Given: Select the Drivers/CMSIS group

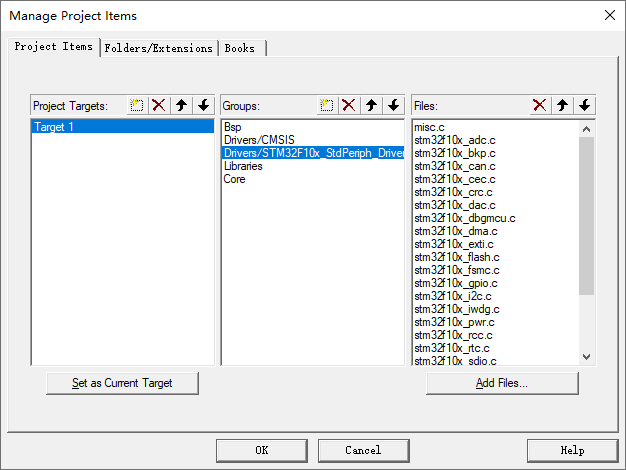Looking at the screenshot, I should (313, 140).
